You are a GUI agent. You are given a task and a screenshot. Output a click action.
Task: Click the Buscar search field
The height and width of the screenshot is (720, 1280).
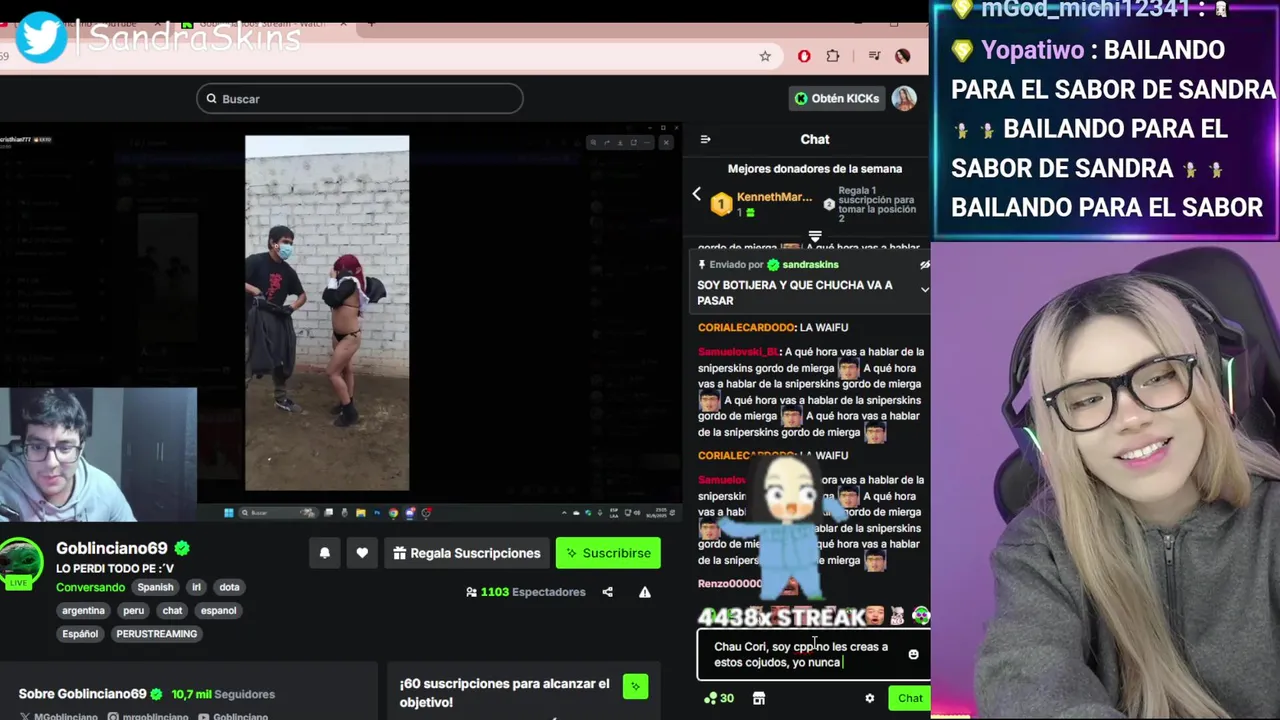360,99
